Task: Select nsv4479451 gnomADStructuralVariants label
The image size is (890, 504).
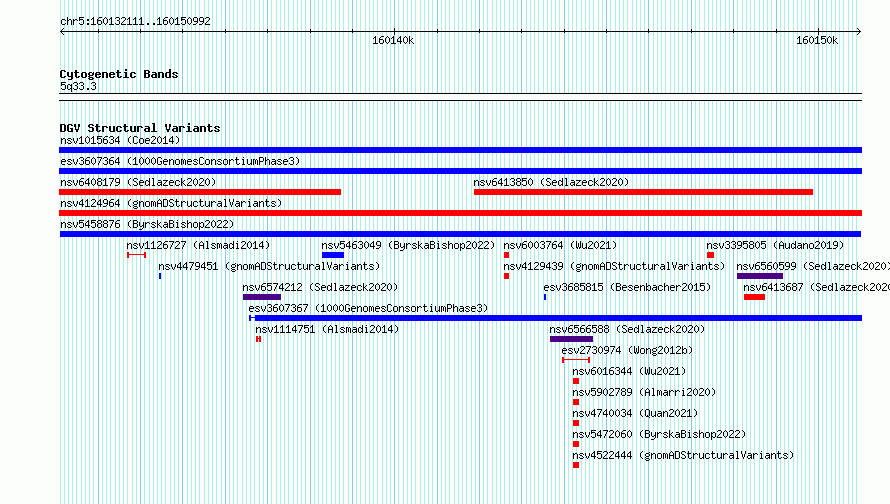Action: (x=269, y=266)
